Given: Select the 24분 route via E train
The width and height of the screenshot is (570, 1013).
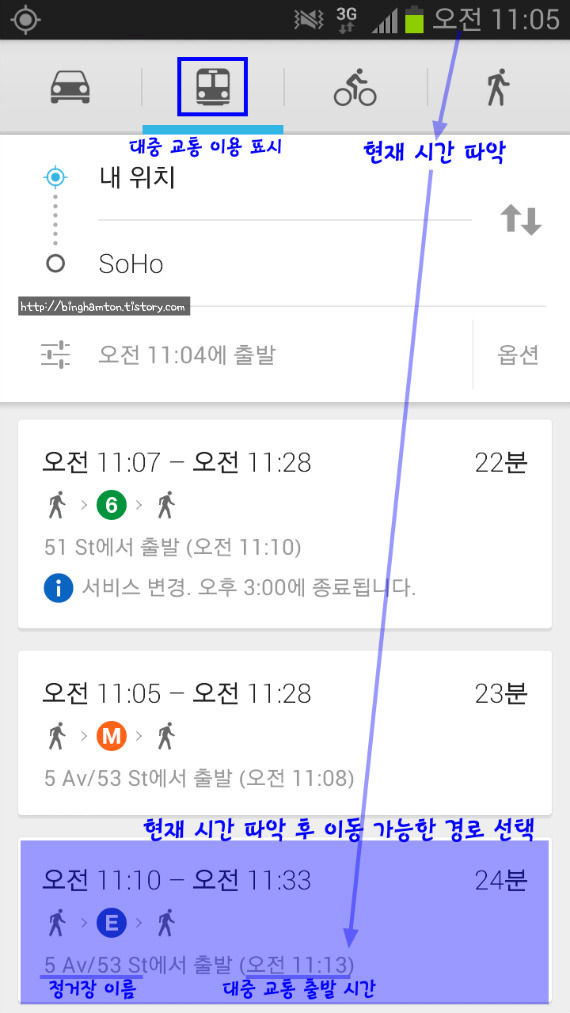Looking at the screenshot, I should coord(285,921).
